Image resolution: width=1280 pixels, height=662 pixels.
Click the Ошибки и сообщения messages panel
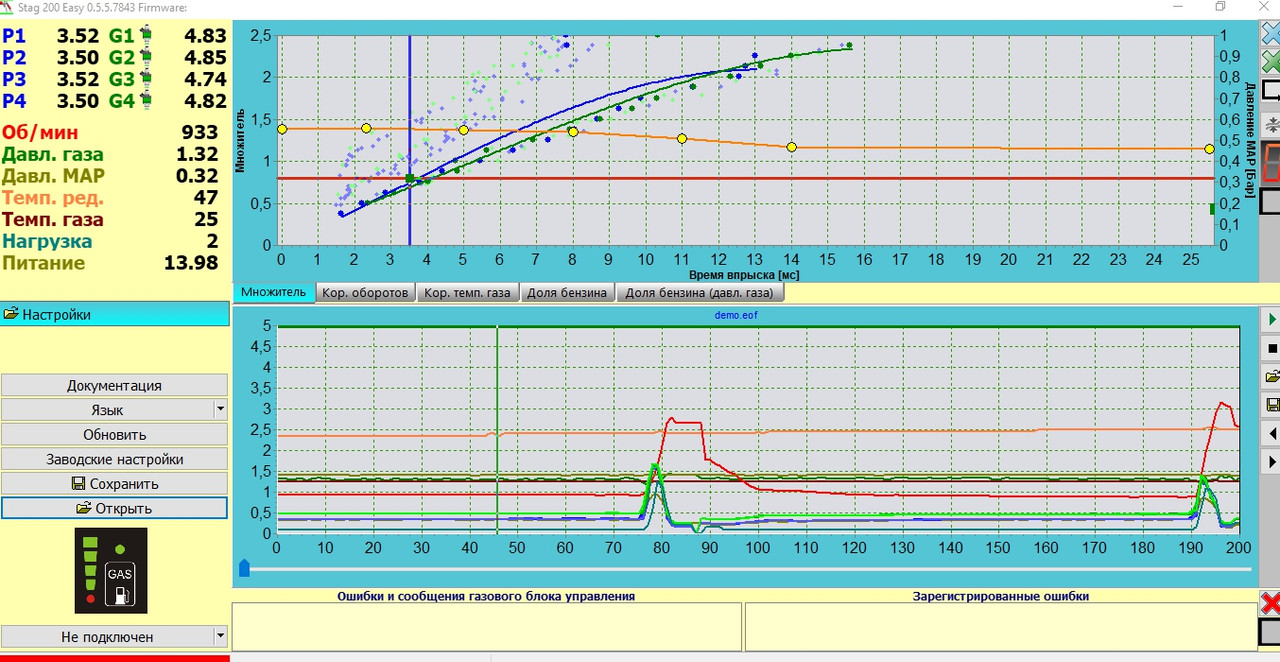tap(487, 626)
